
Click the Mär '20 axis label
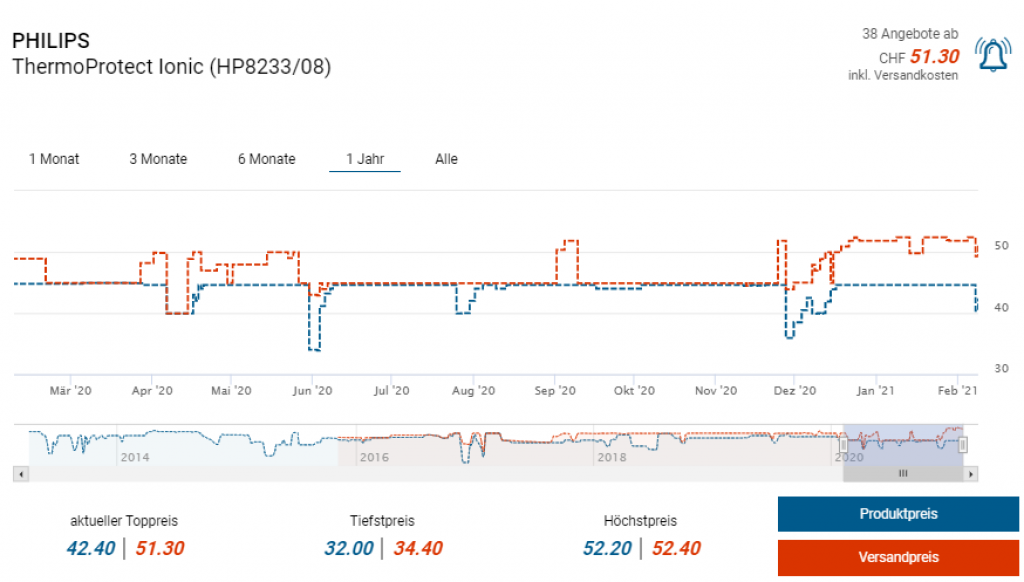pos(71,391)
